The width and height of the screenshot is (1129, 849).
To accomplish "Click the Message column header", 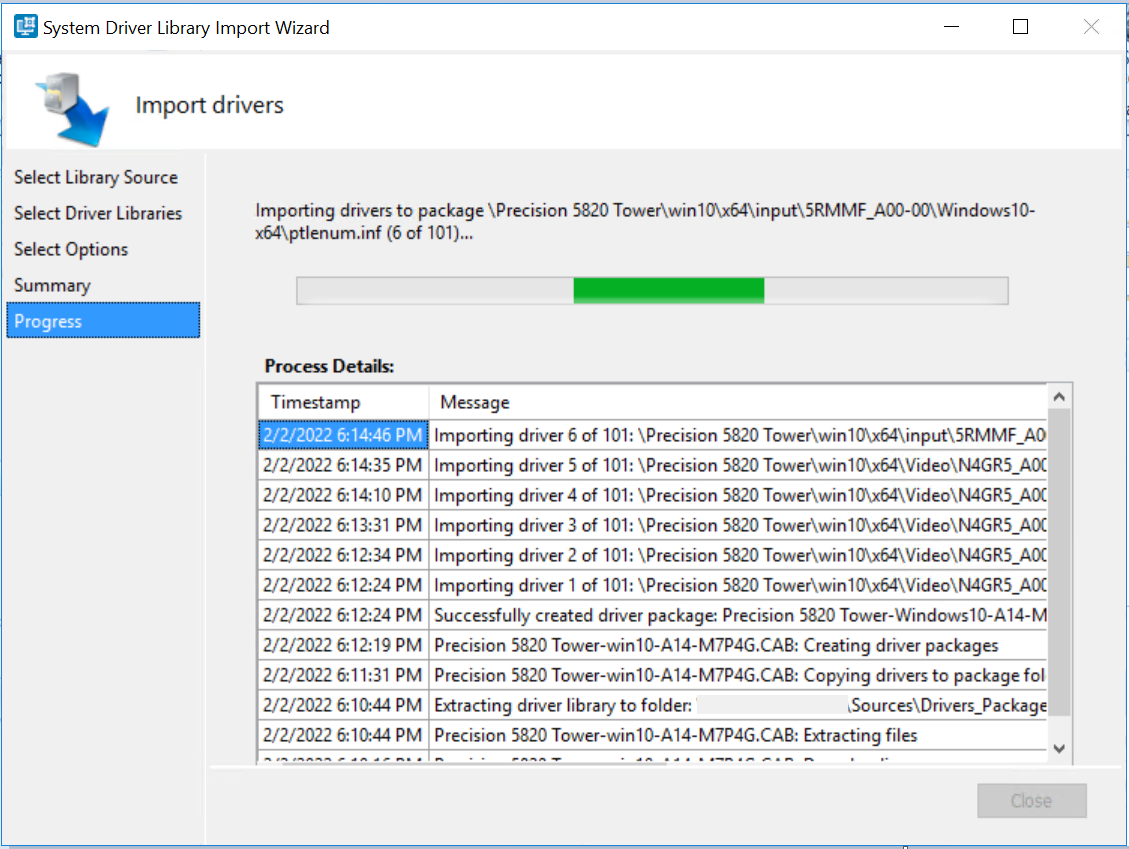I will pos(474,402).
